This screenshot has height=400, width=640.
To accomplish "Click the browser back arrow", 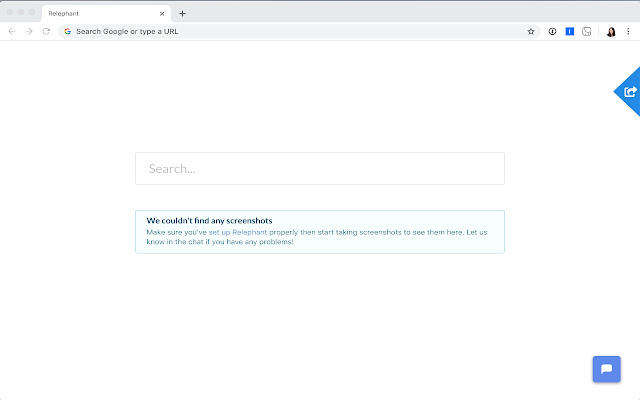I will coord(12,31).
